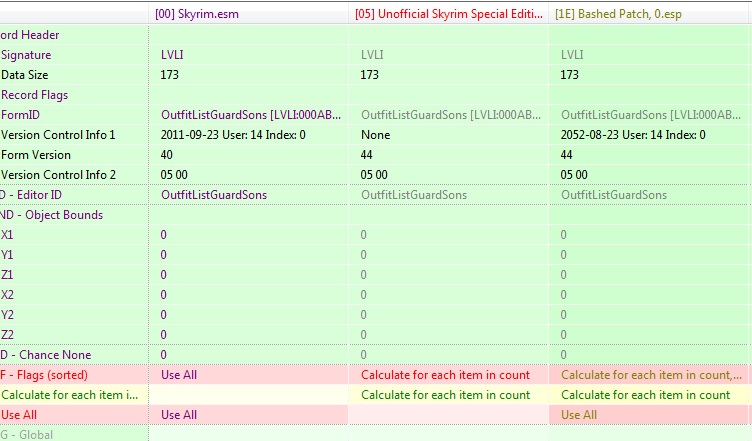Click Data Size 173 in Skyrim.esm column
The image size is (752, 441).
click(x=169, y=75)
